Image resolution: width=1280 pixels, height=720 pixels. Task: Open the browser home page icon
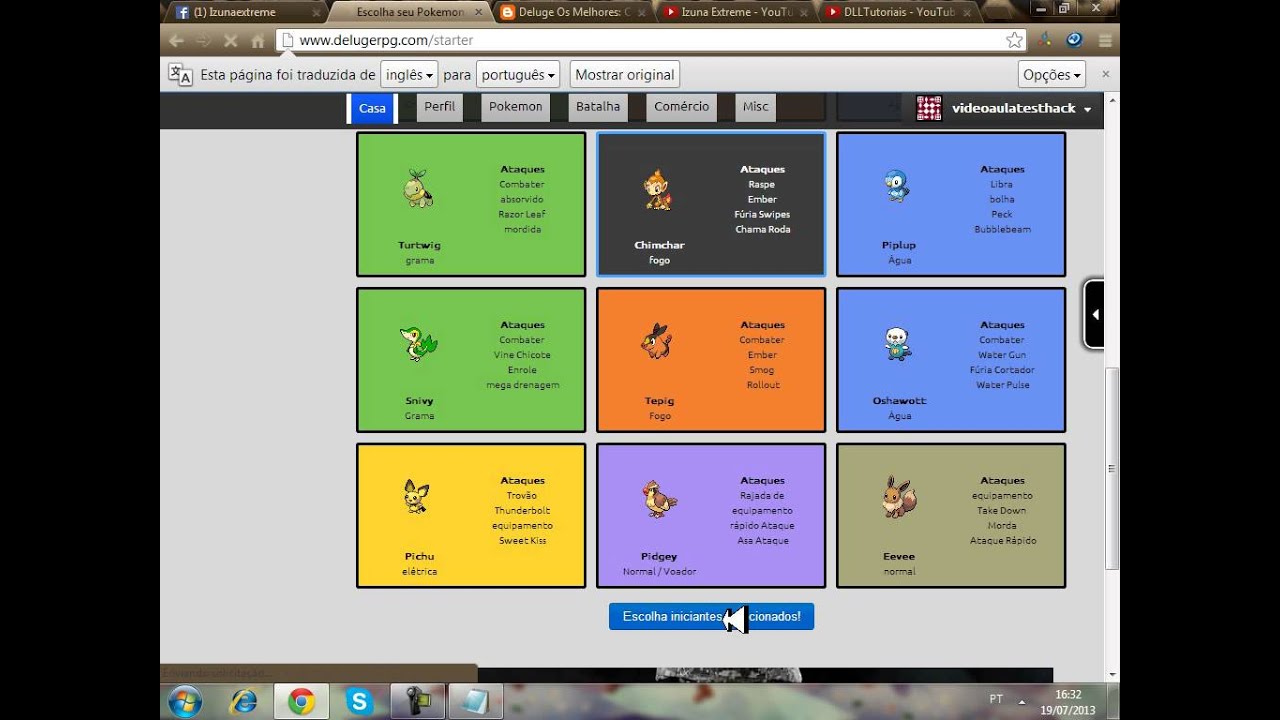[258, 41]
